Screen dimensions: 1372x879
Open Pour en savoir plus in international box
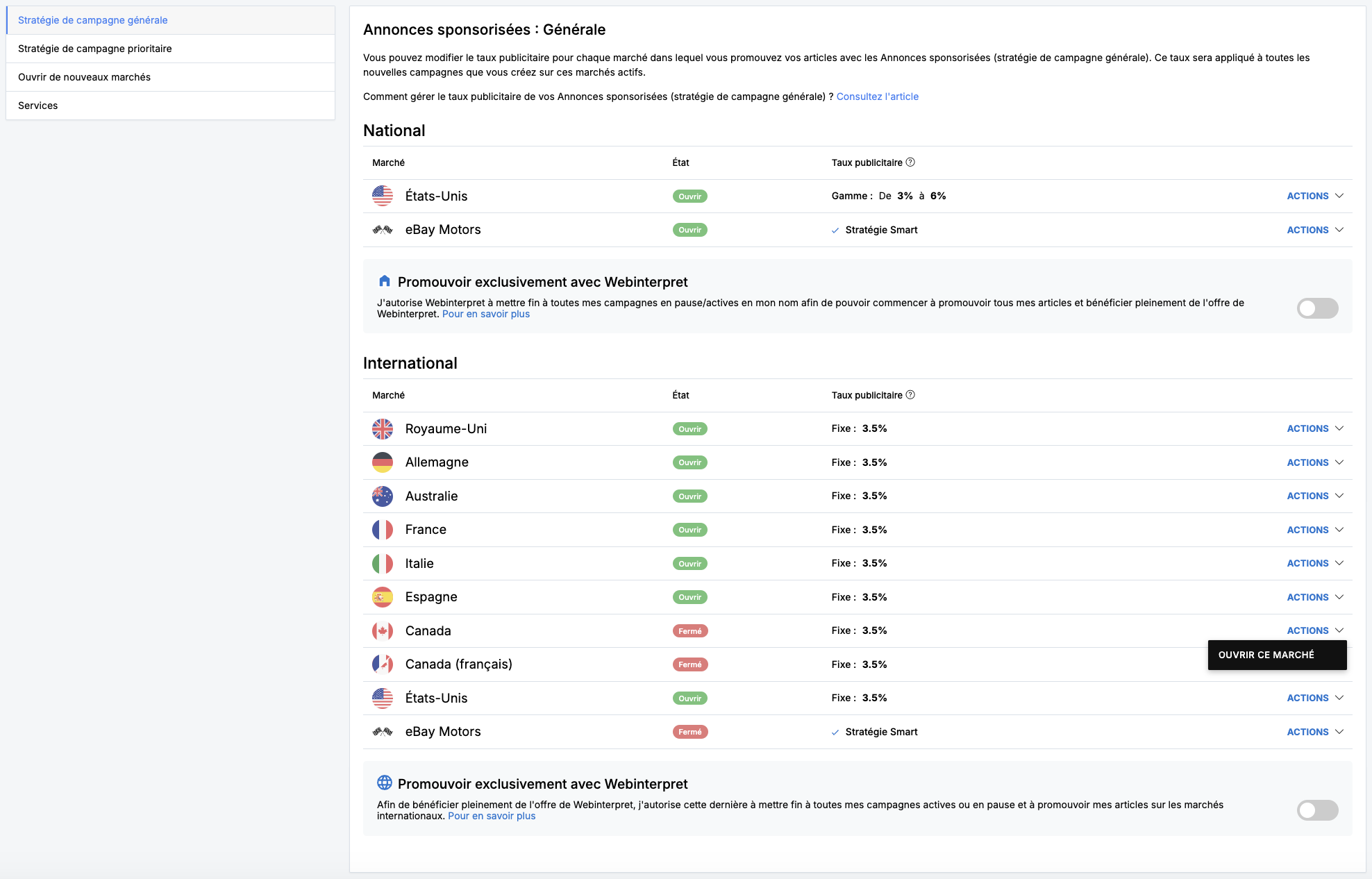492,816
